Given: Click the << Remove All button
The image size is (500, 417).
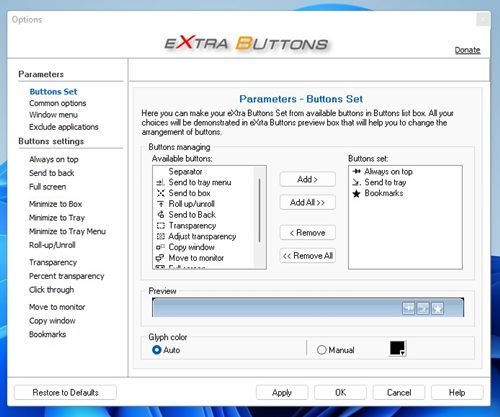Looking at the screenshot, I should pyautogui.click(x=307, y=256).
